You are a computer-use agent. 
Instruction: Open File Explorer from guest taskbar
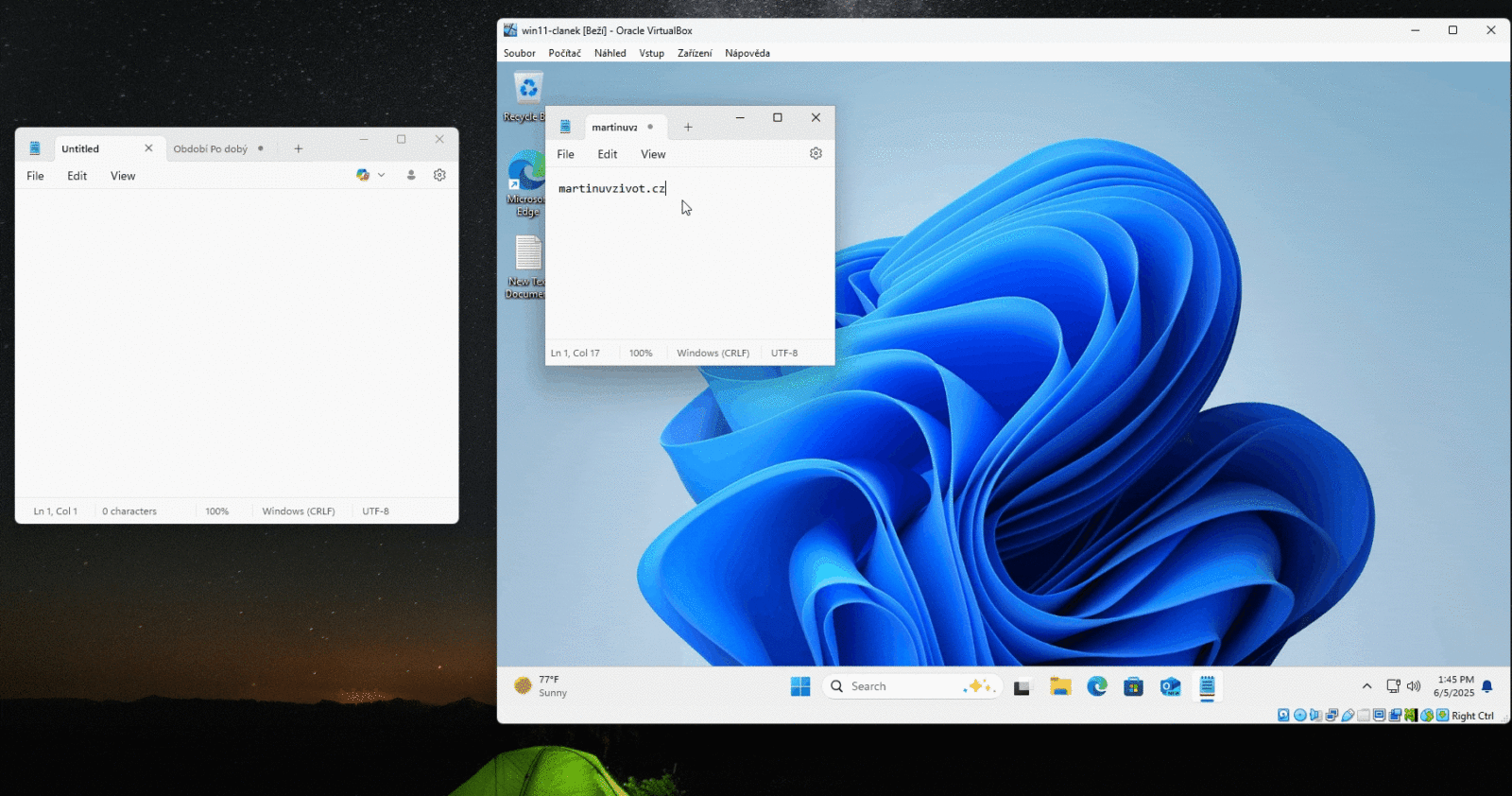[x=1060, y=686]
